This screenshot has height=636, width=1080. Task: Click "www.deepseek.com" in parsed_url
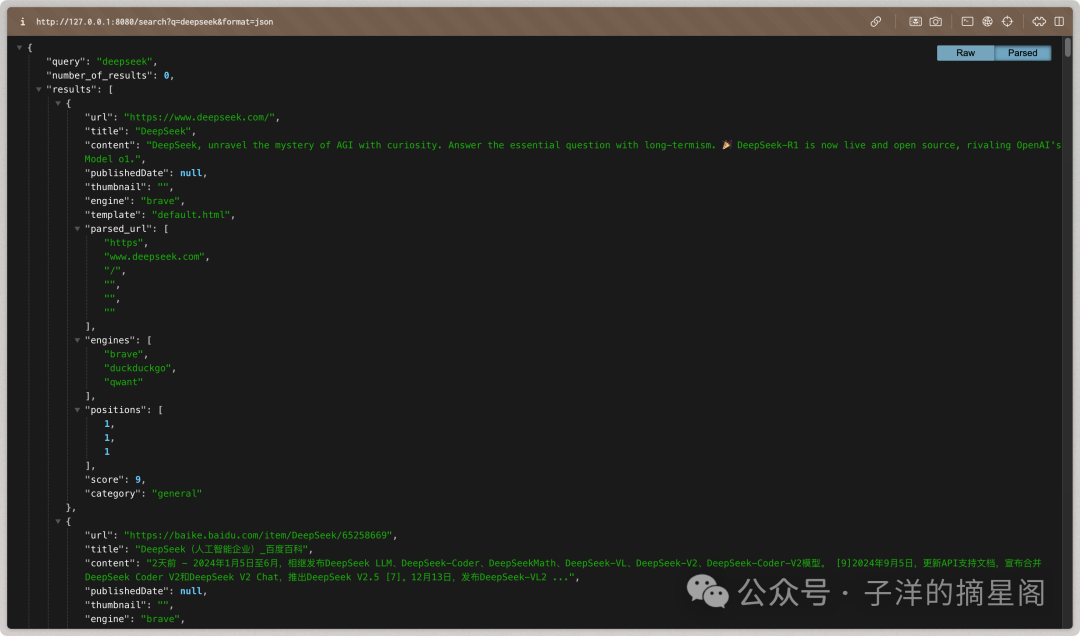(155, 257)
